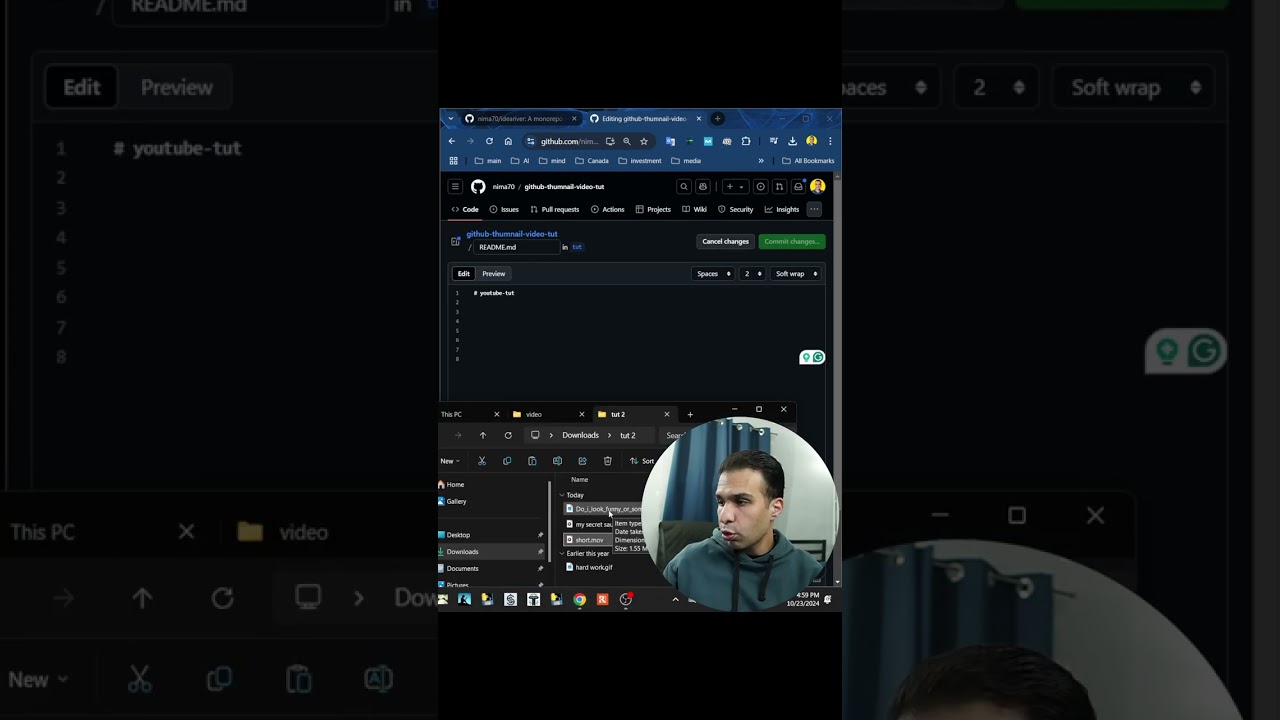
Task: Click Paste icon in File Explorer toolbar
Action: tap(532, 461)
